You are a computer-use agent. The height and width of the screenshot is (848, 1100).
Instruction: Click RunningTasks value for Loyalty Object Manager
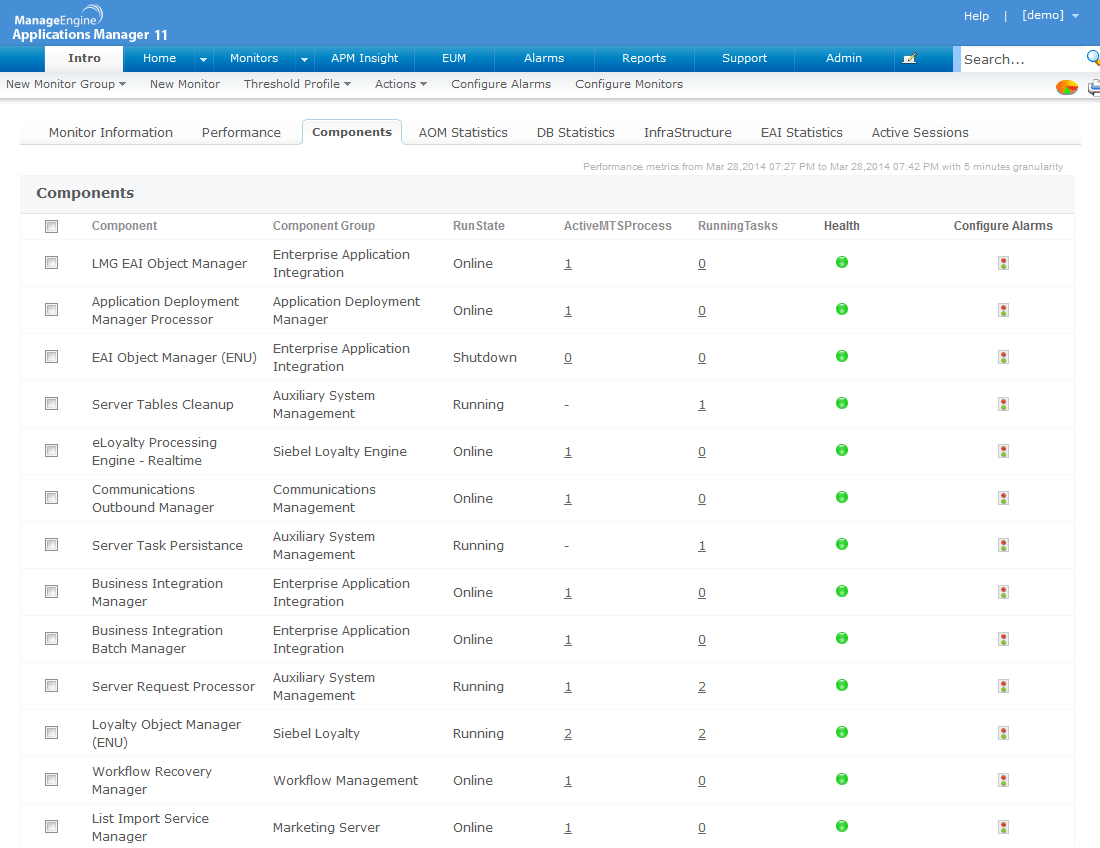click(x=702, y=734)
